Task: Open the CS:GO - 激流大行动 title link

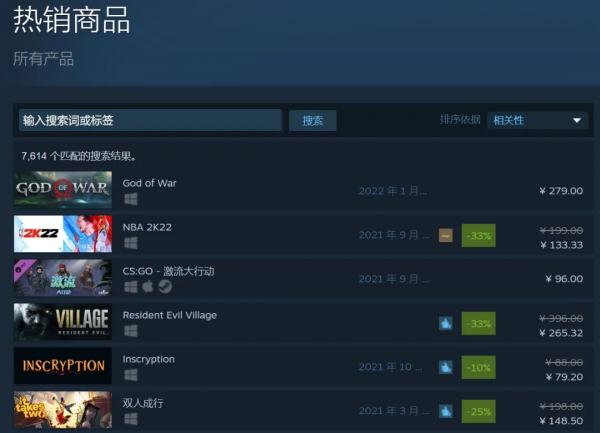Action: (168, 271)
